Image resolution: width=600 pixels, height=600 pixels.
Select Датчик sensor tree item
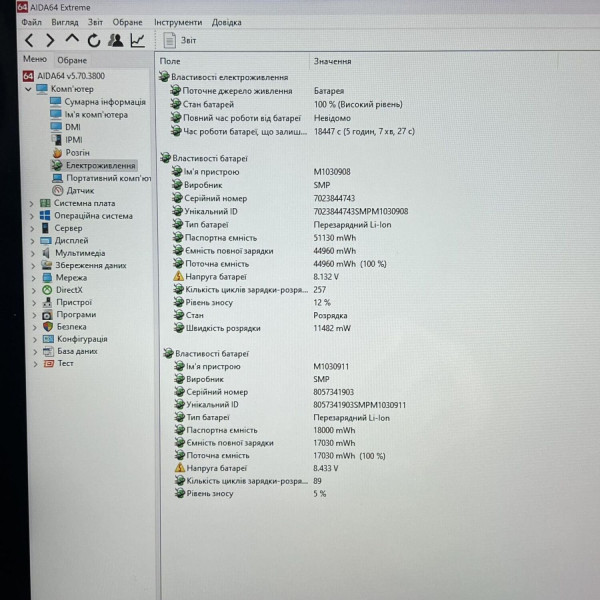pyautogui.click(x=73, y=190)
